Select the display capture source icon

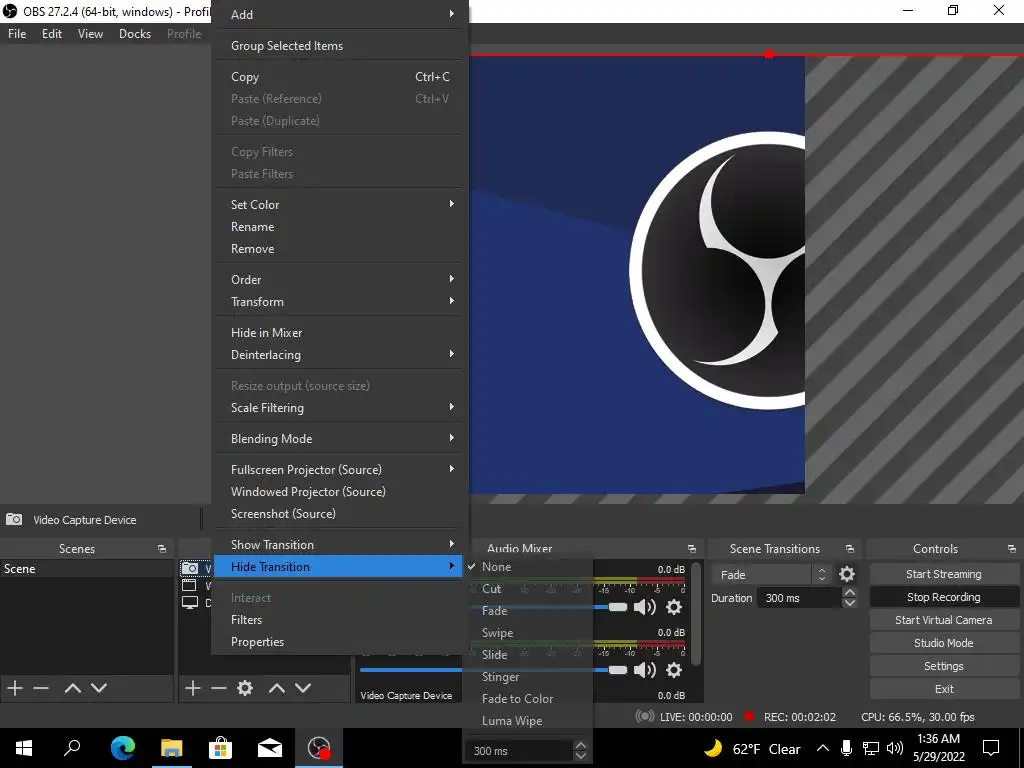[x=189, y=602]
